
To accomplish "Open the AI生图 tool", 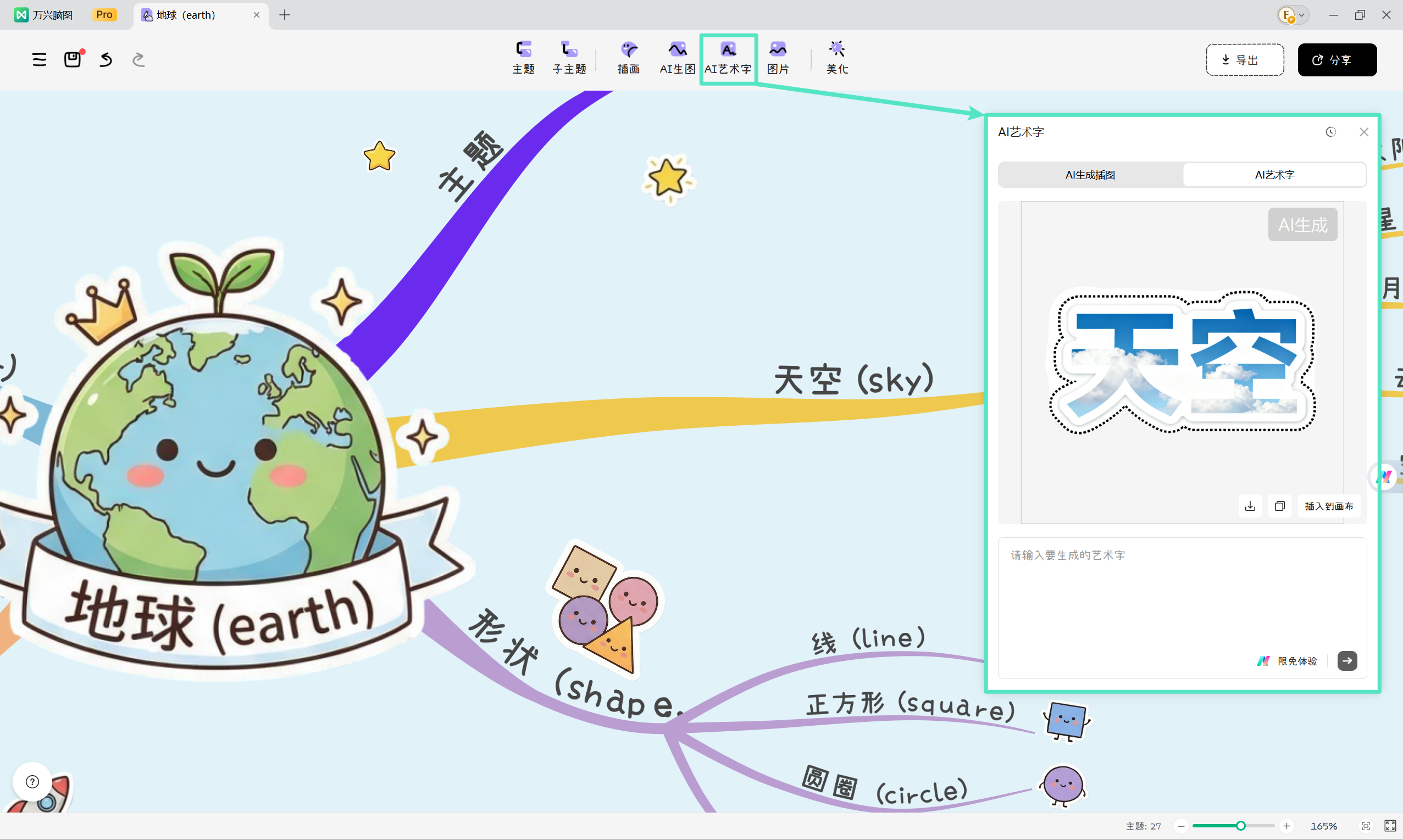I will (677, 58).
